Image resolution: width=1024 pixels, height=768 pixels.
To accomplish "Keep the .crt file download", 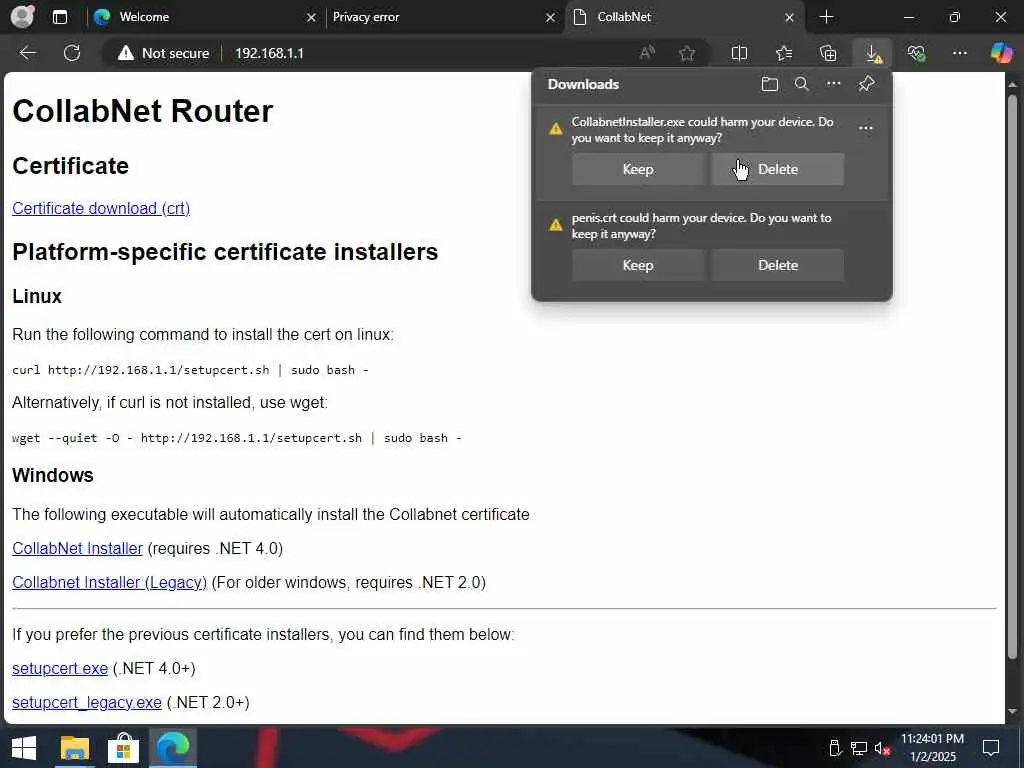I will click(x=637, y=265).
